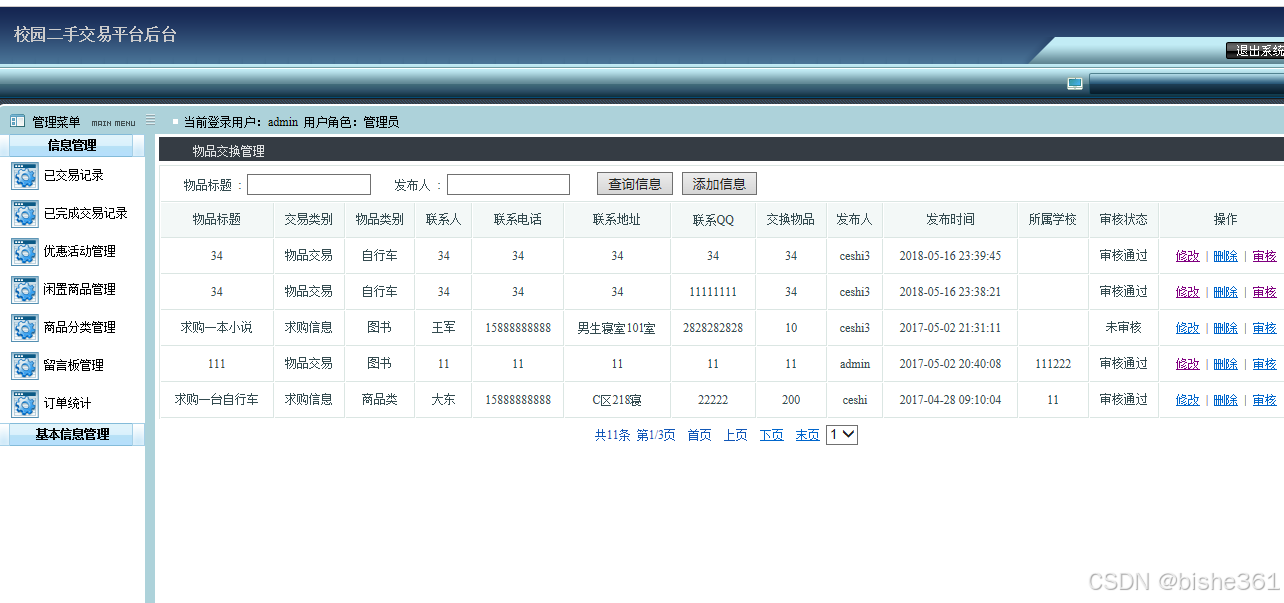This screenshot has height=603, width=1284.
Task: Click 审核 for the 11111111 QQ row
Action: coord(1264,292)
